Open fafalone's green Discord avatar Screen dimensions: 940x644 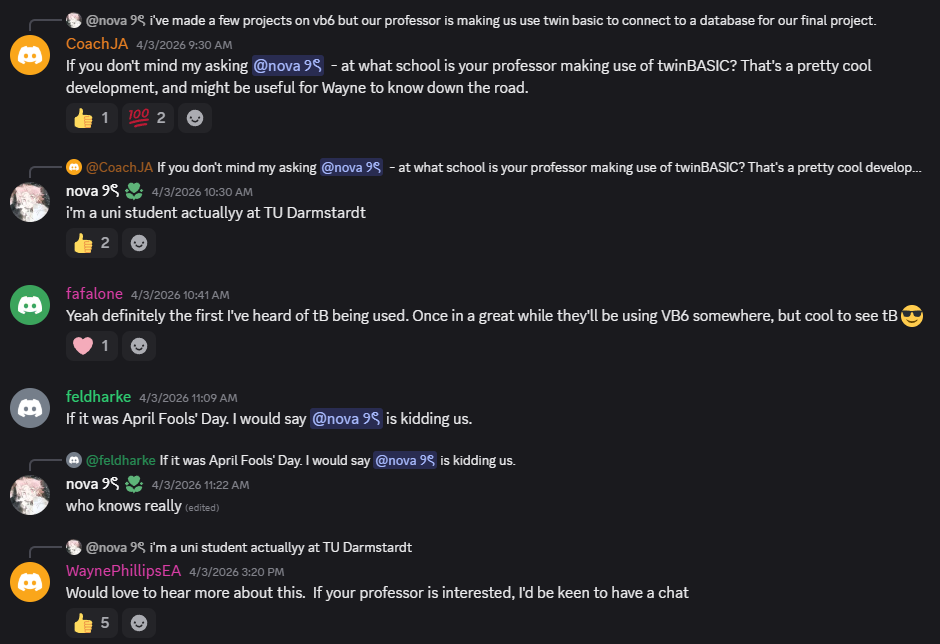point(30,304)
